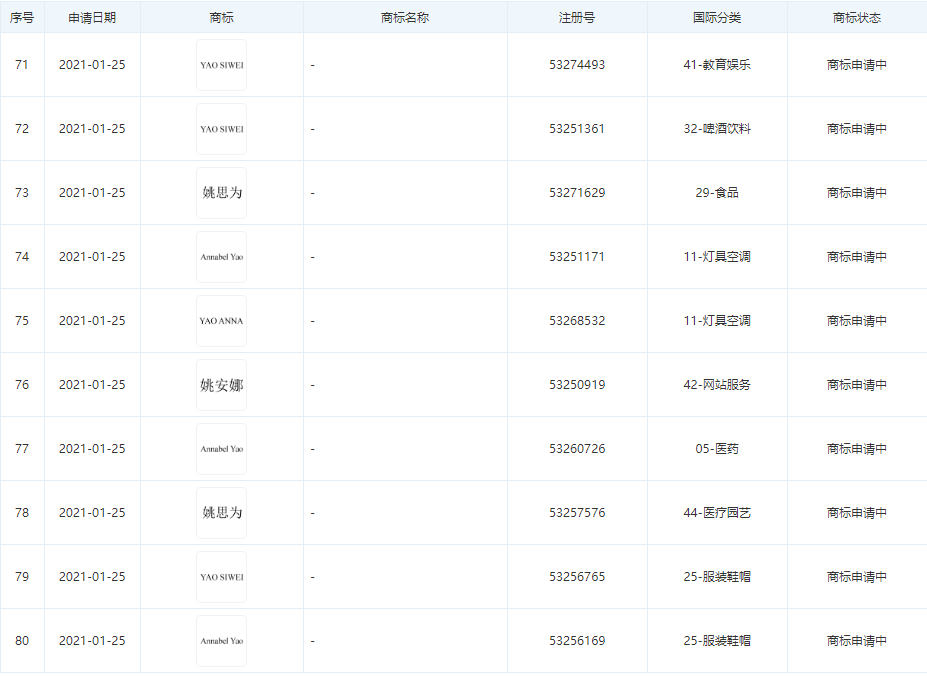Open 姚思为 trademark image in row 73

click(221, 193)
